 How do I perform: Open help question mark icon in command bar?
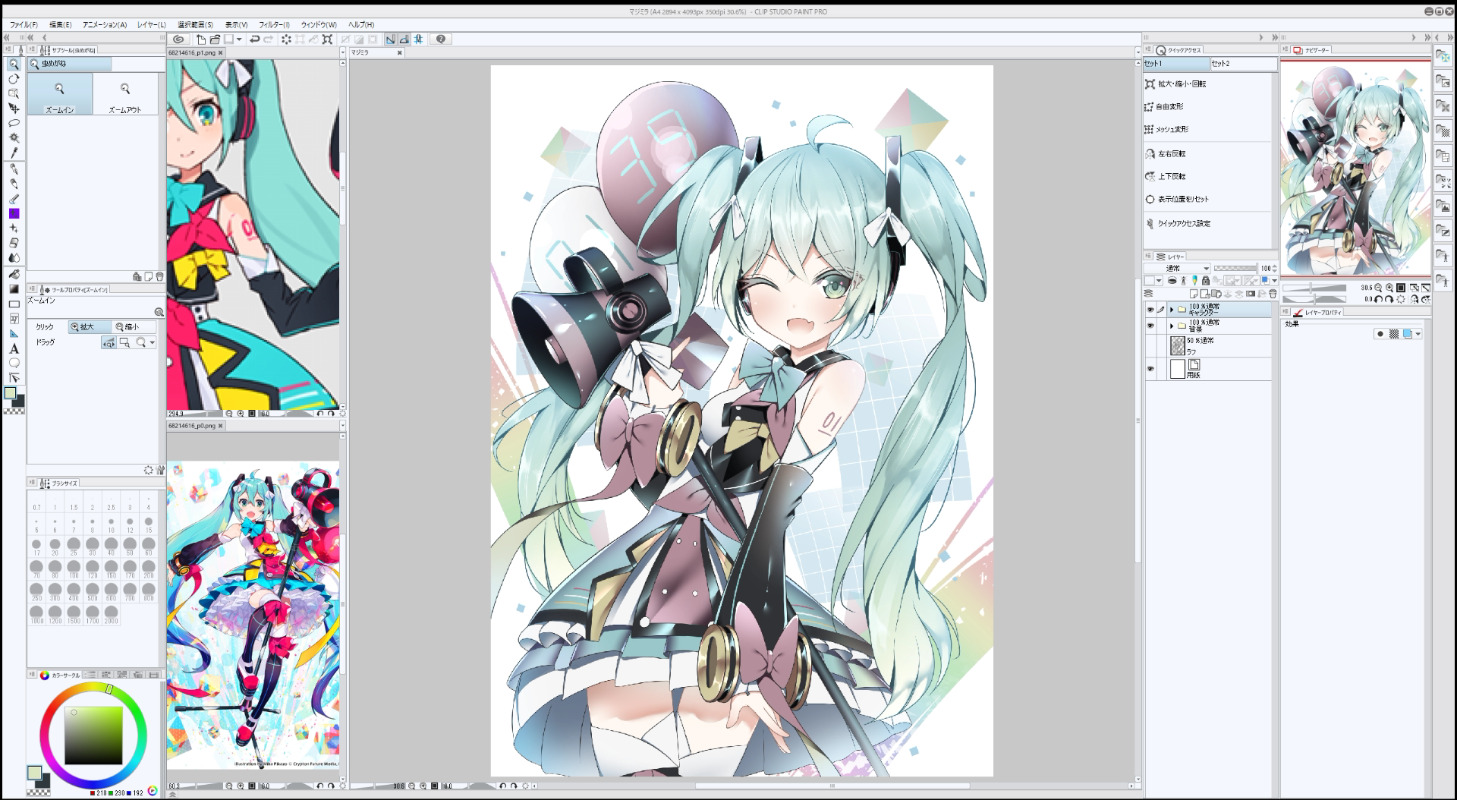pos(441,39)
